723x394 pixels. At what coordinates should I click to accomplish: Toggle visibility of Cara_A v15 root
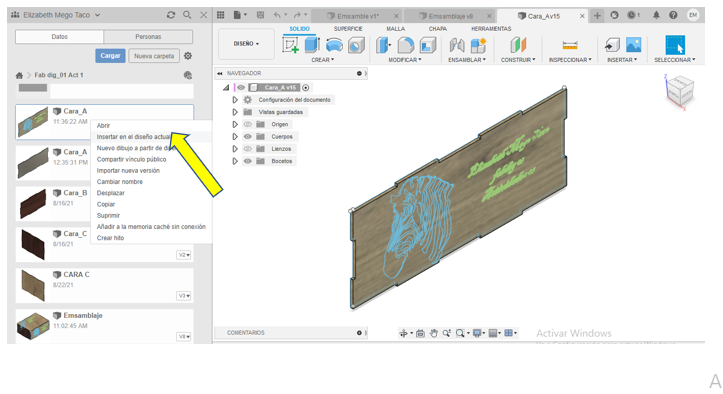click(x=241, y=87)
